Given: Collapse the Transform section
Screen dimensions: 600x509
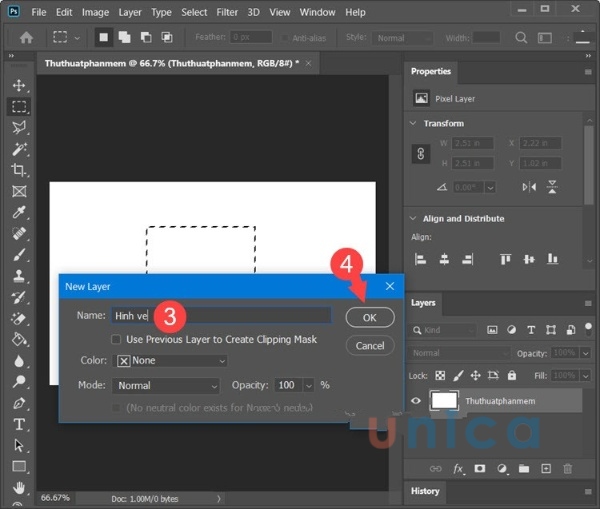Looking at the screenshot, I should click(x=412, y=123).
